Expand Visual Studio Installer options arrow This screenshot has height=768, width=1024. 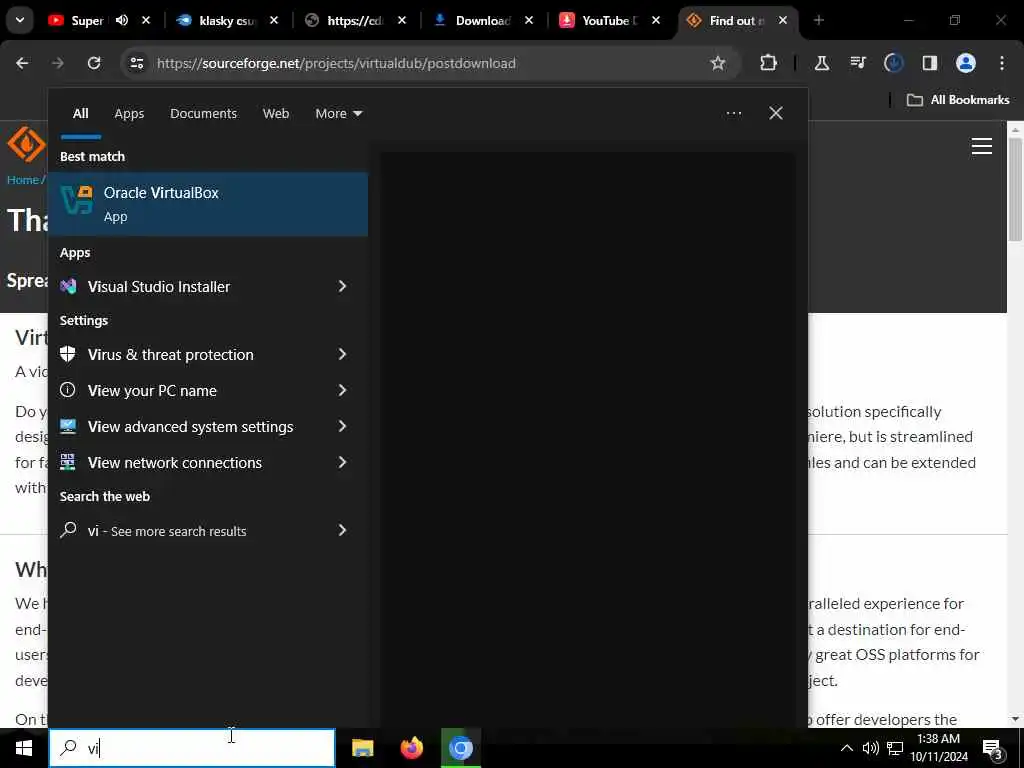point(342,286)
